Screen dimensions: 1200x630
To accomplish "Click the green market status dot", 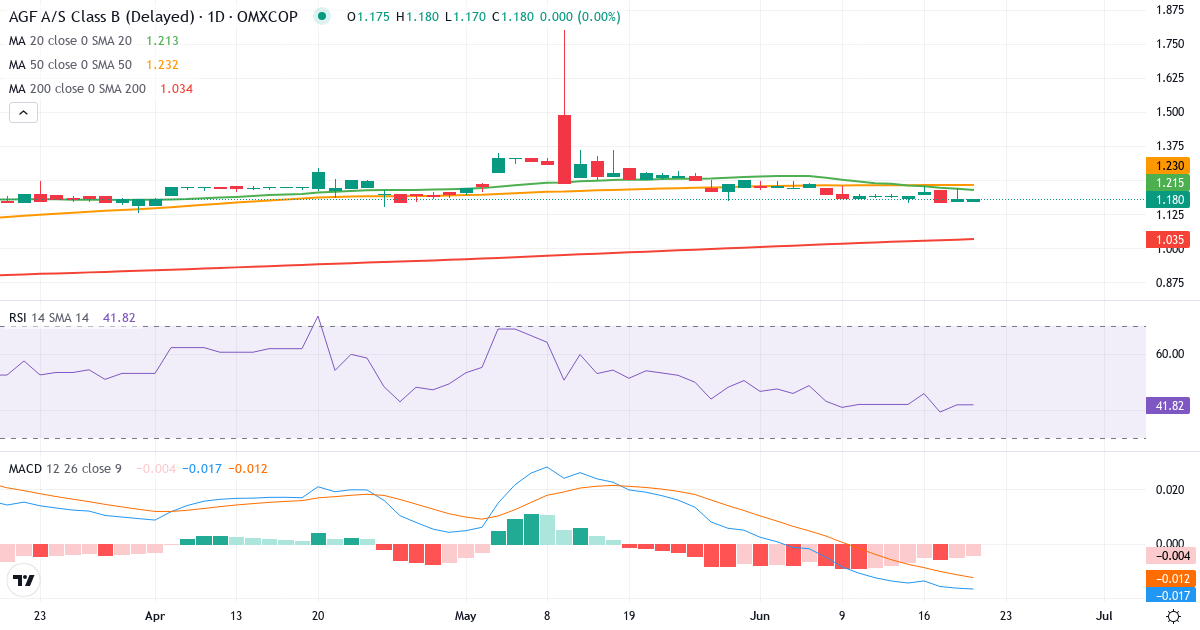I will click(321, 17).
